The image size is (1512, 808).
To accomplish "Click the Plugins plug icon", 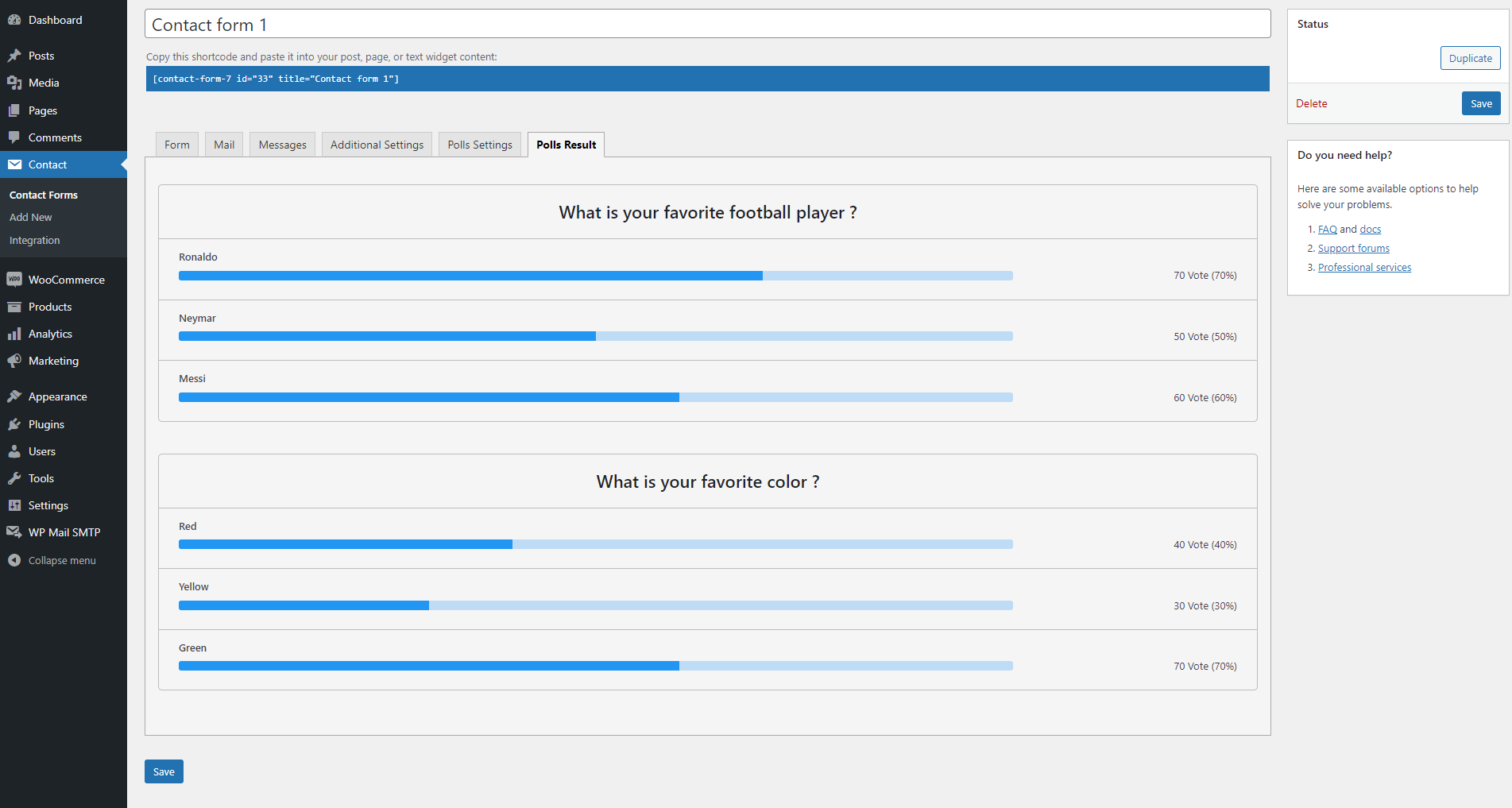I will pos(14,424).
